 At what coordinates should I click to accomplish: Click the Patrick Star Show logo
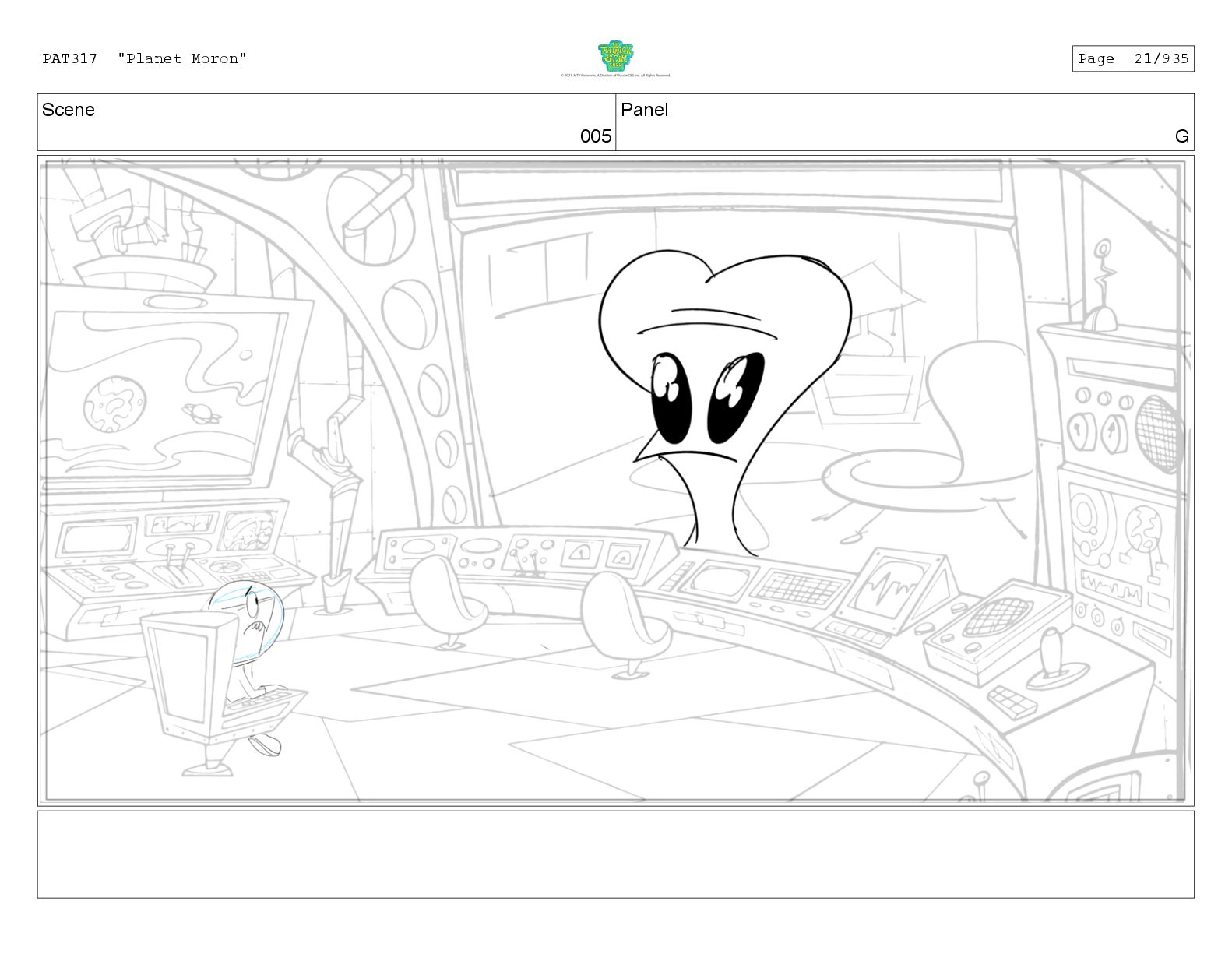615,56
